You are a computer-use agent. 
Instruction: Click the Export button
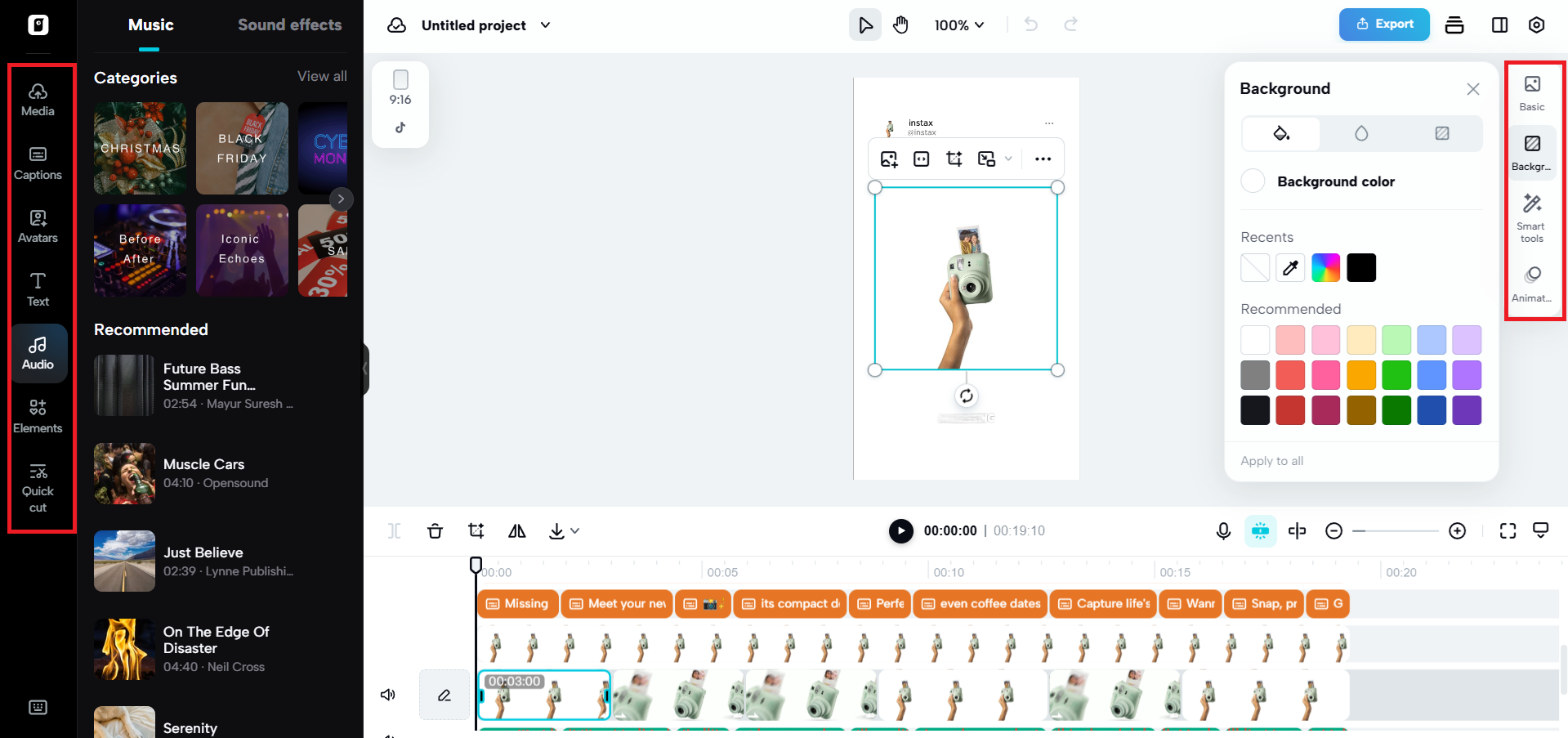(x=1384, y=25)
